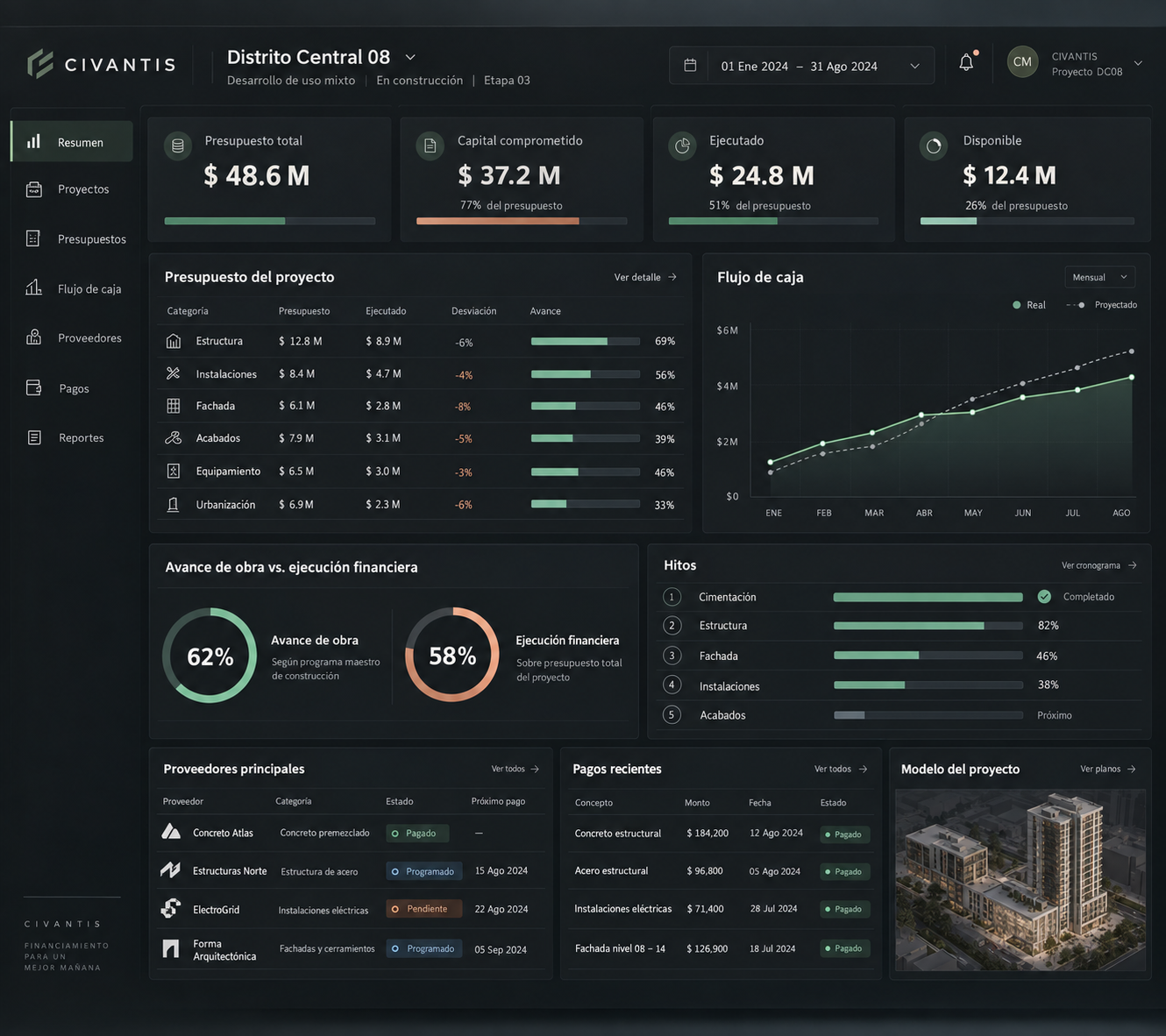The height and width of the screenshot is (1036, 1166).
Task: Click the Disponible ring icon
Action: pos(934,145)
